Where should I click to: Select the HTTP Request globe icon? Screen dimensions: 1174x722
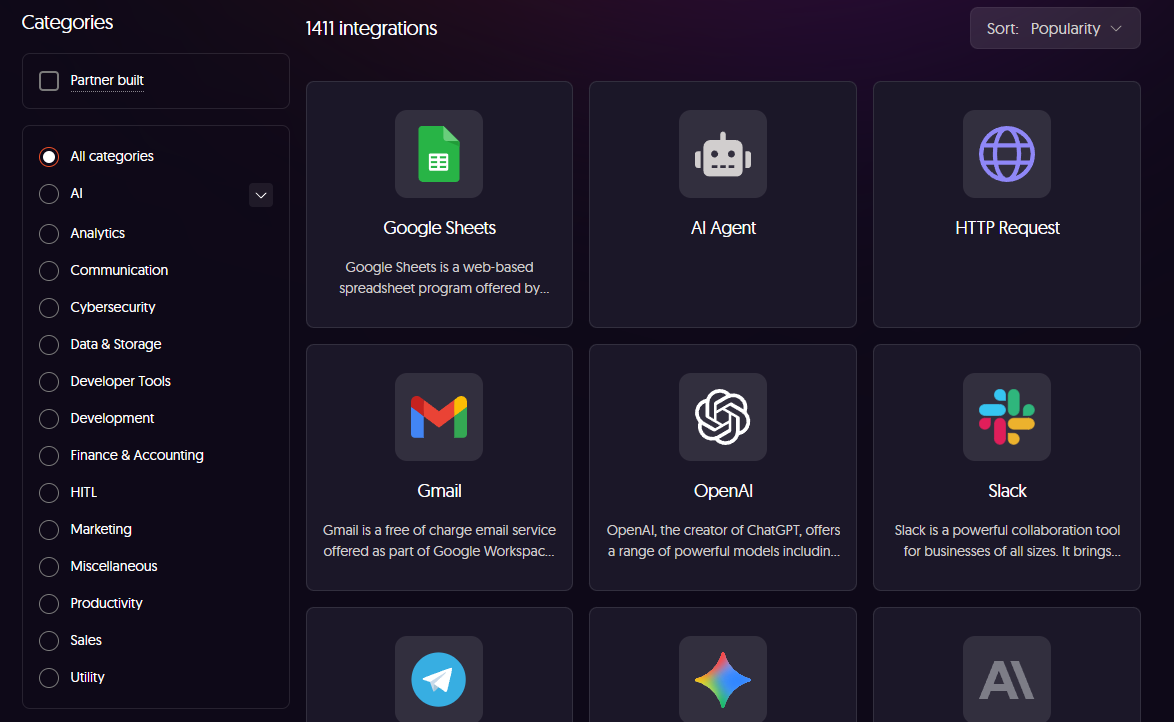[x=1006, y=154]
